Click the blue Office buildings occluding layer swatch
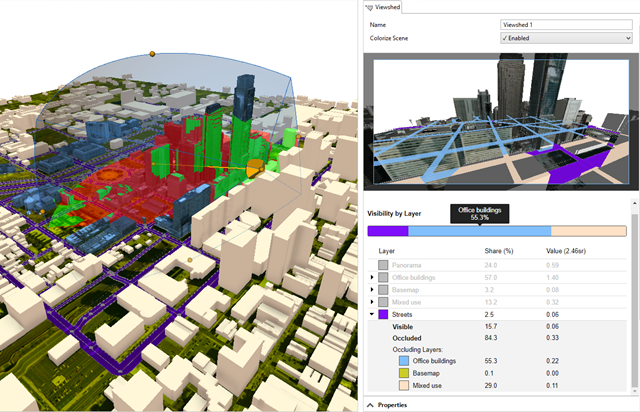640x412 pixels. 404,360
